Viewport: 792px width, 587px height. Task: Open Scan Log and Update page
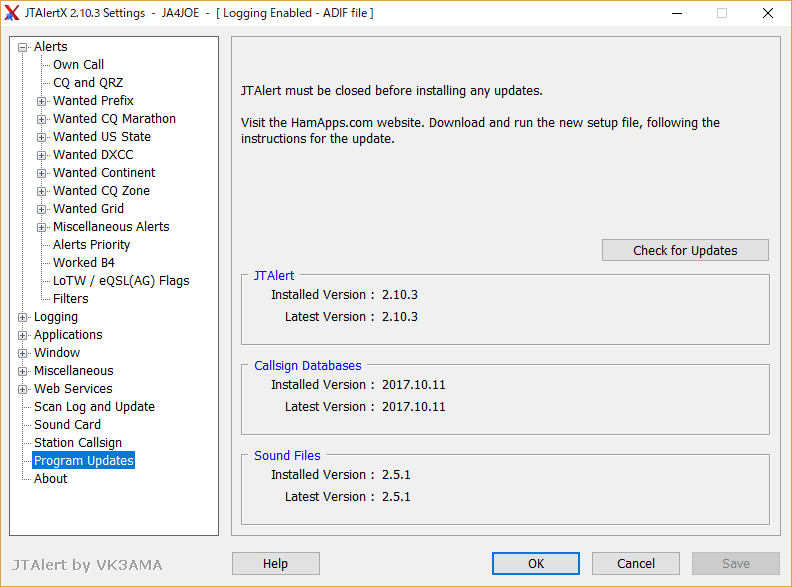coord(94,407)
